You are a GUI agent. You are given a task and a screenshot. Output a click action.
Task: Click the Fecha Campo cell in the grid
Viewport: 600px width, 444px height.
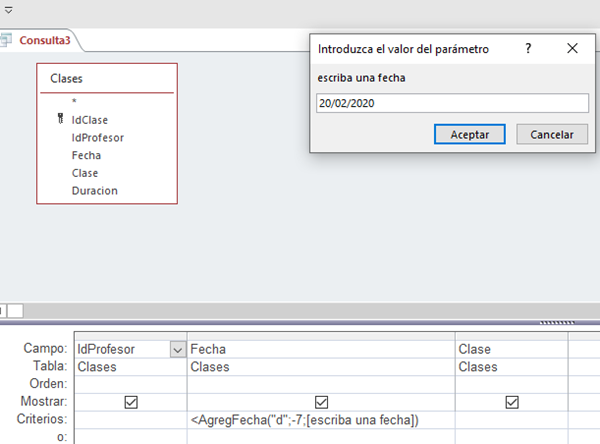click(x=321, y=349)
